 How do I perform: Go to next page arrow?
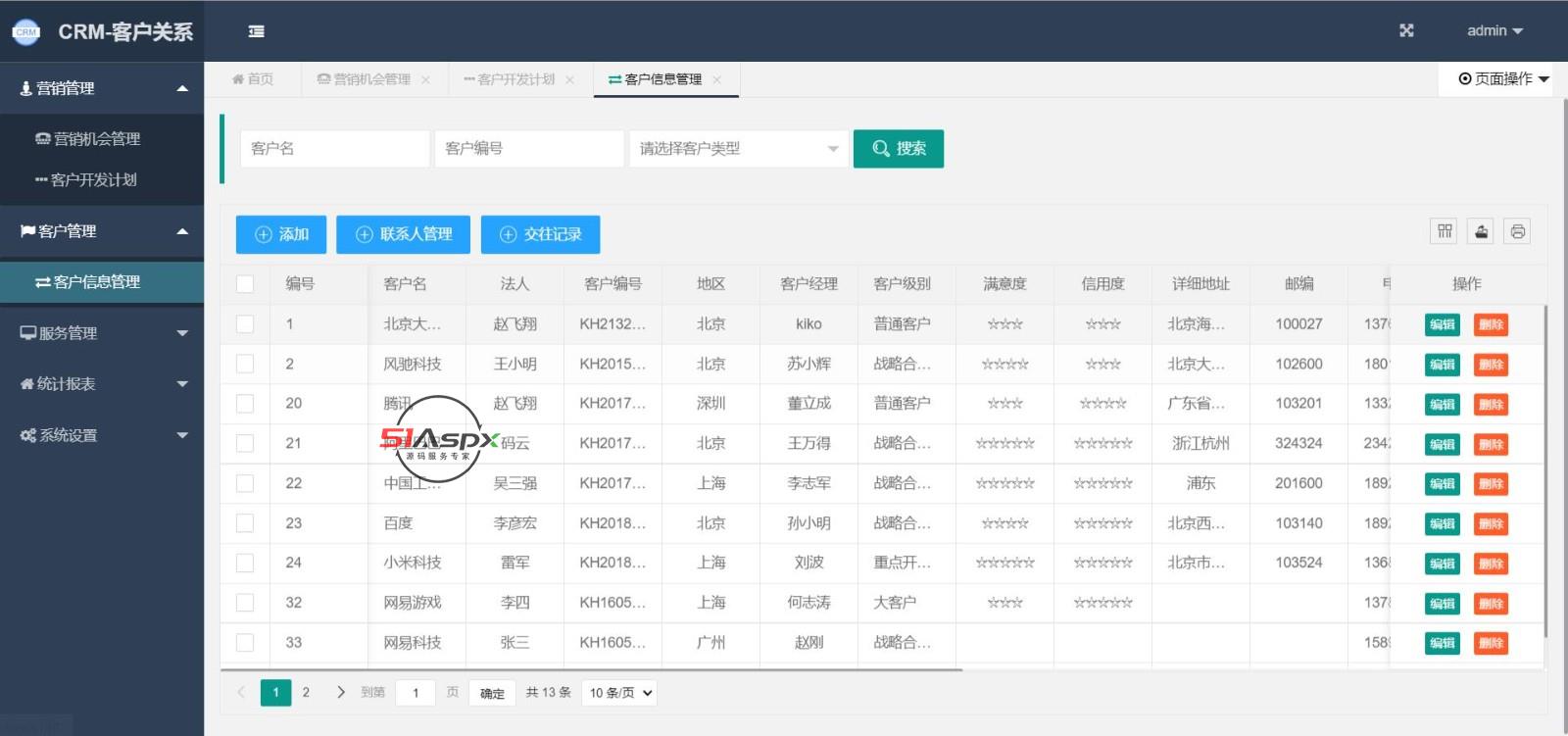point(340,692)
